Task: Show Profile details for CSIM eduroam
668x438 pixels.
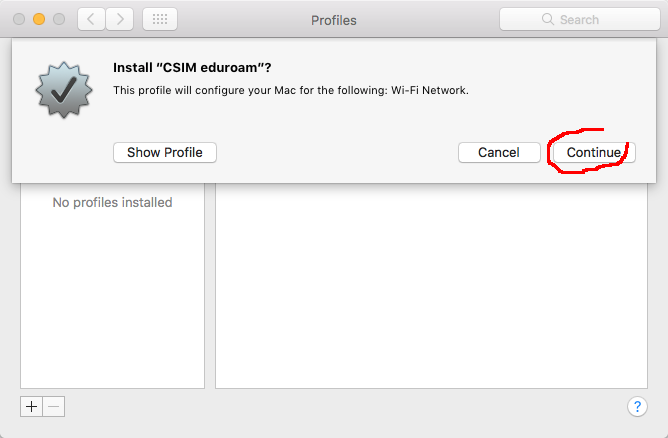Action: tap(165, 153)
